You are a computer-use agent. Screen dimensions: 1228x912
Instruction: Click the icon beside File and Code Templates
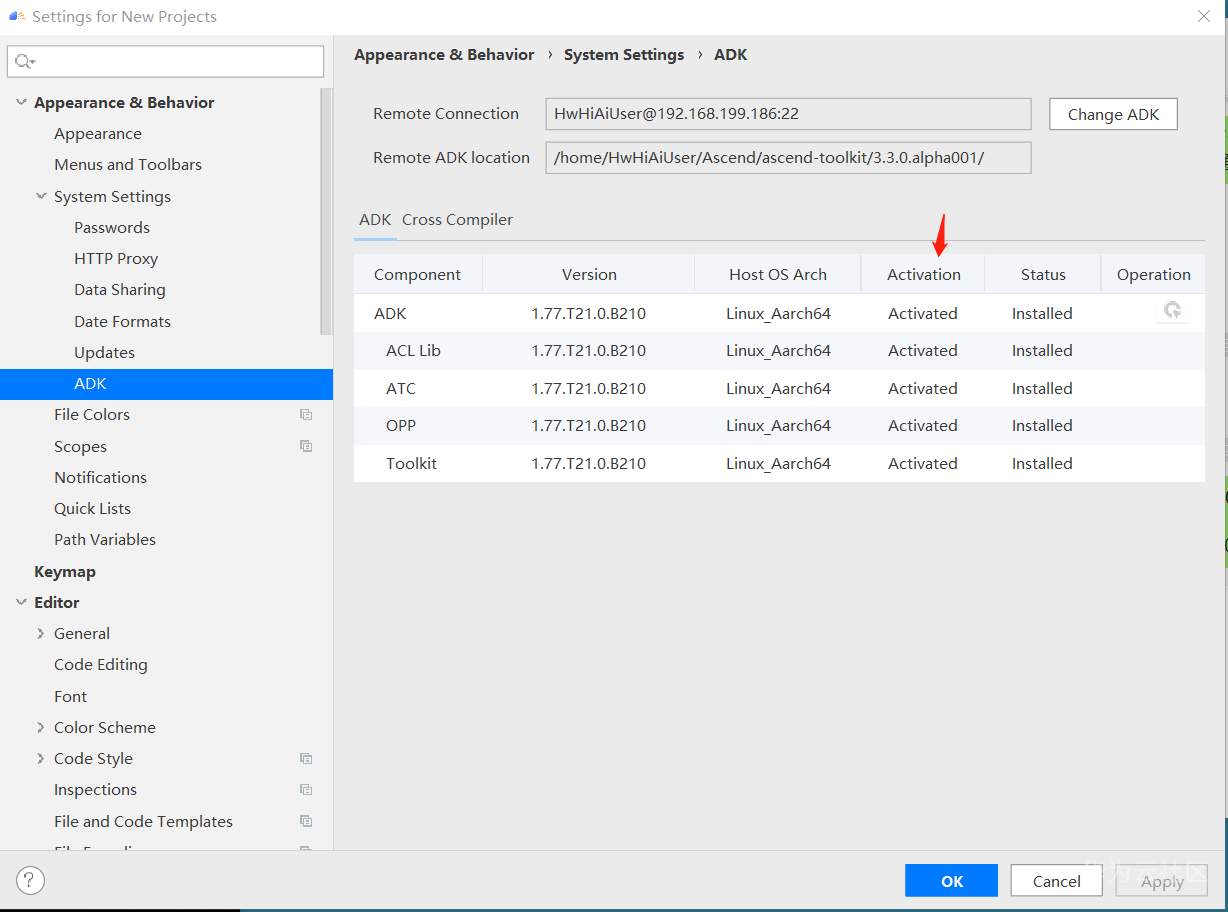pyautogui.click(x=306, y=821)
